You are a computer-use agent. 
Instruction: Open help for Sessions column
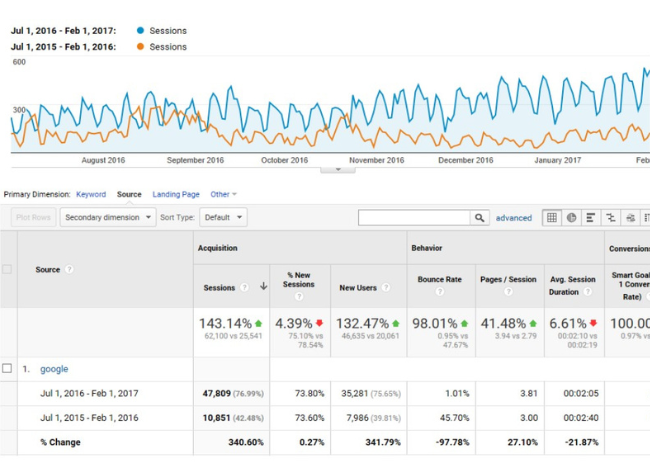click(x=245, y=287)
